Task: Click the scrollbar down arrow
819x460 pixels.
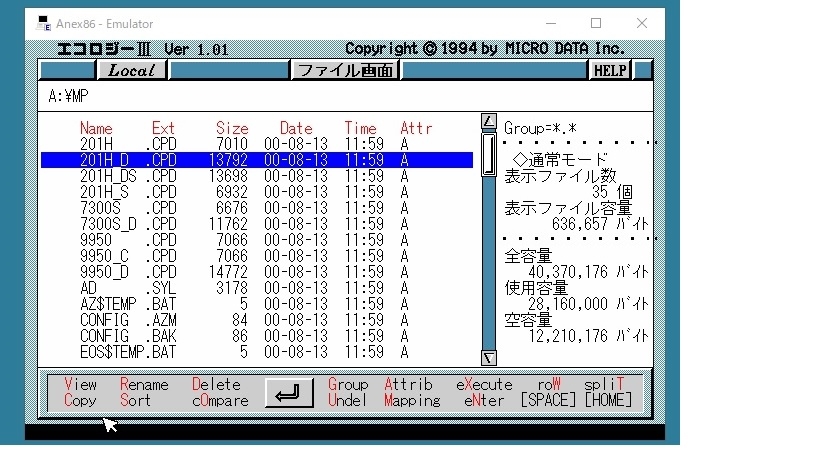Action: point(488,358)
